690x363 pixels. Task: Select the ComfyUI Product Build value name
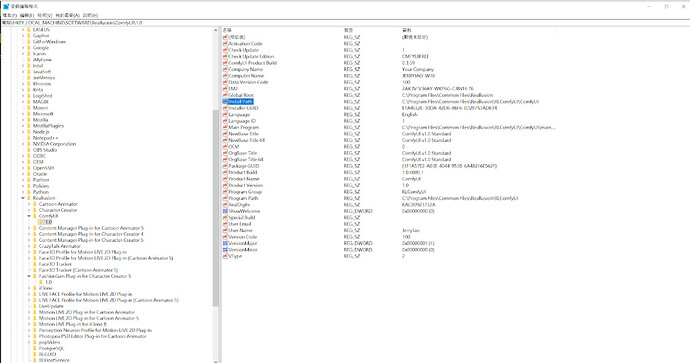253,63
